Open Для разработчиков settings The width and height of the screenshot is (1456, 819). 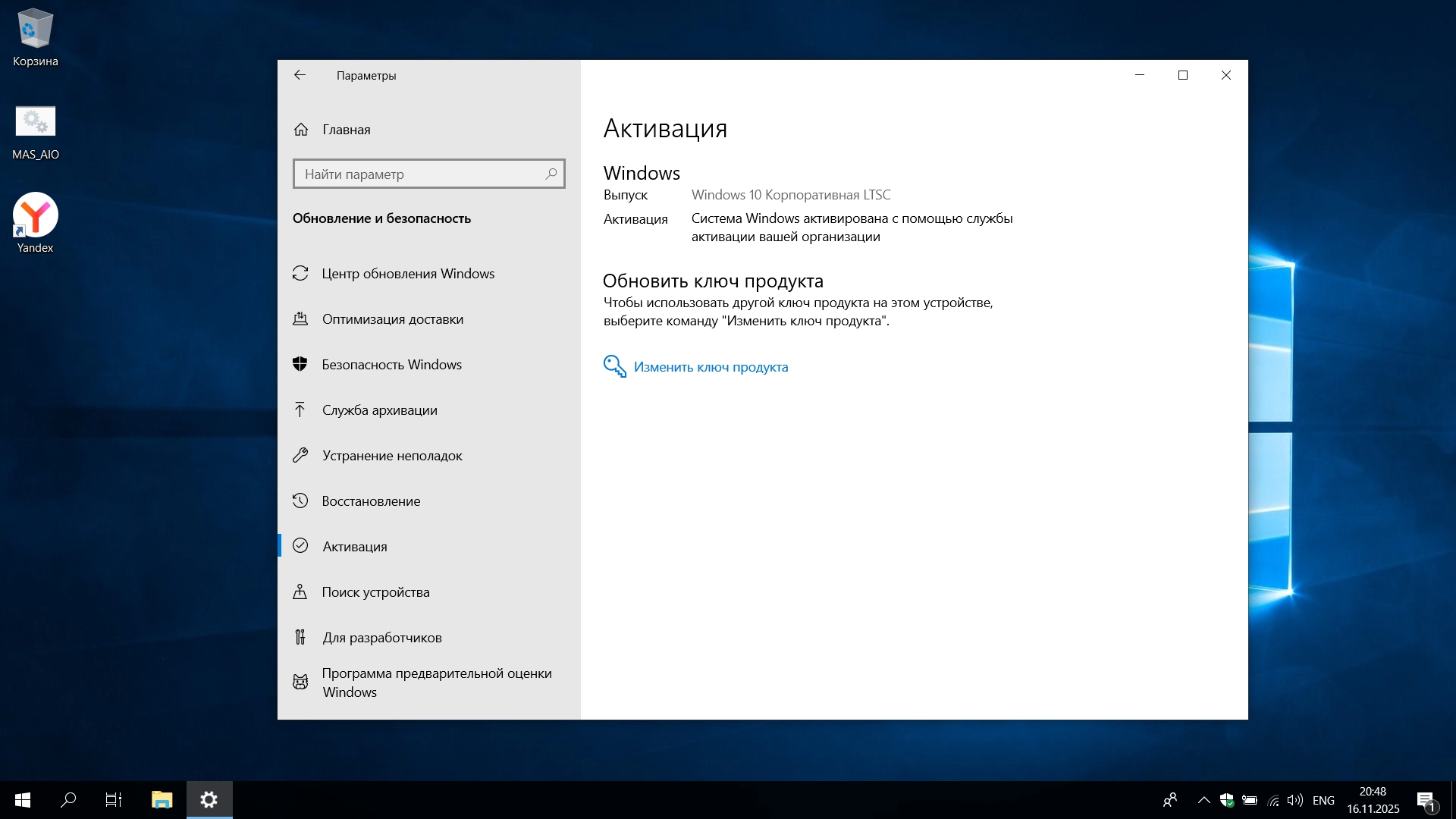point(381,638)
